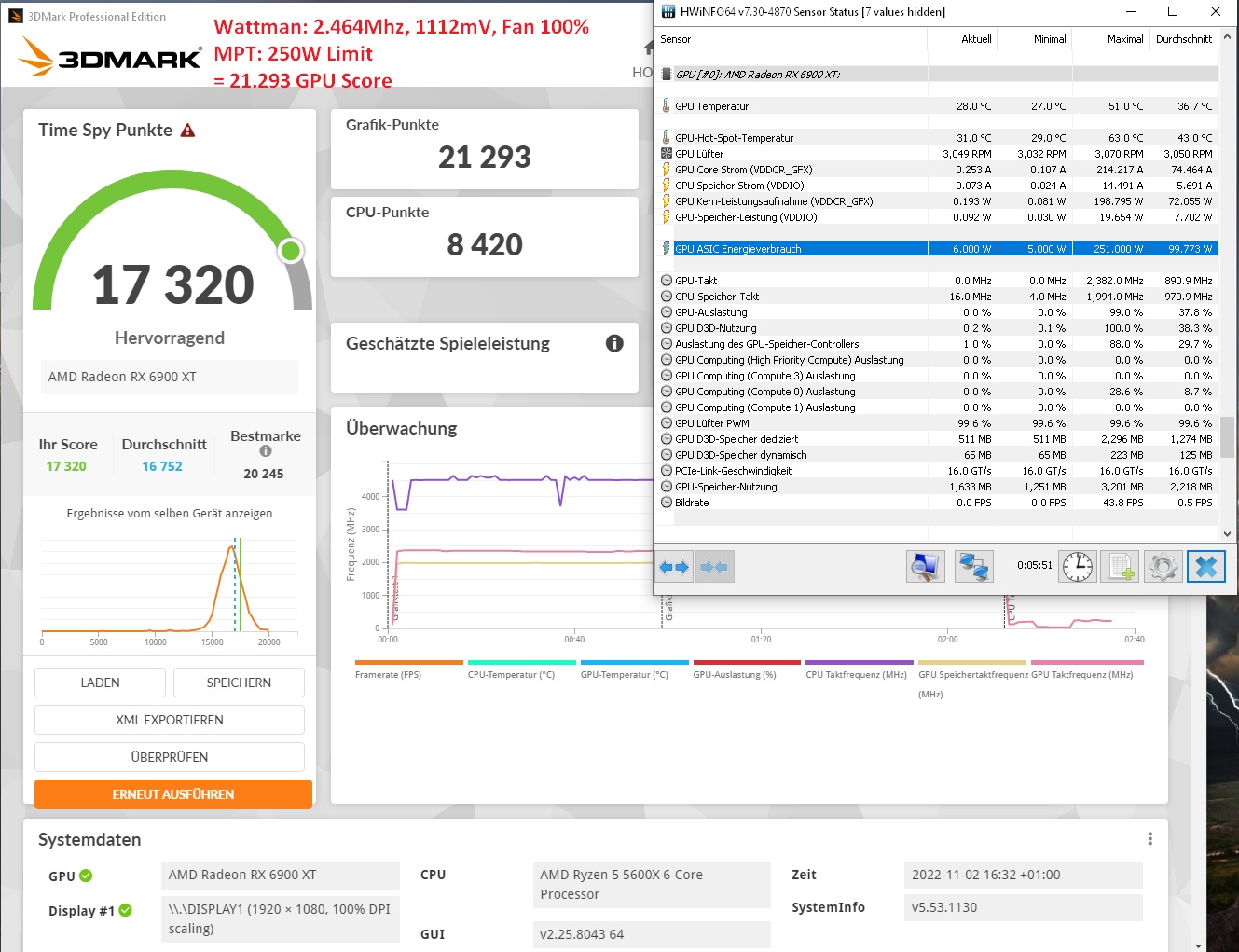Select GPU-Hot-Spot-Temperatur row
1239x952 pixels.
click(x=937, y=138)
